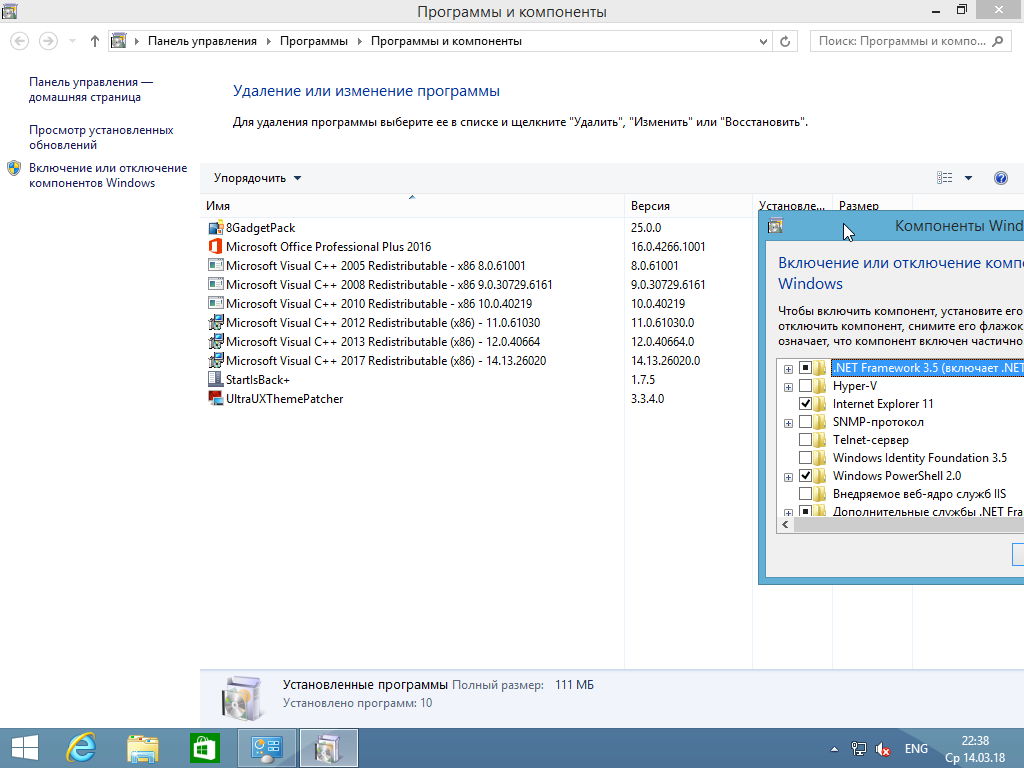Click the Visual C++ 2005 Redistributable icon
Screen dimensions: 1024x768
[216, 266]
